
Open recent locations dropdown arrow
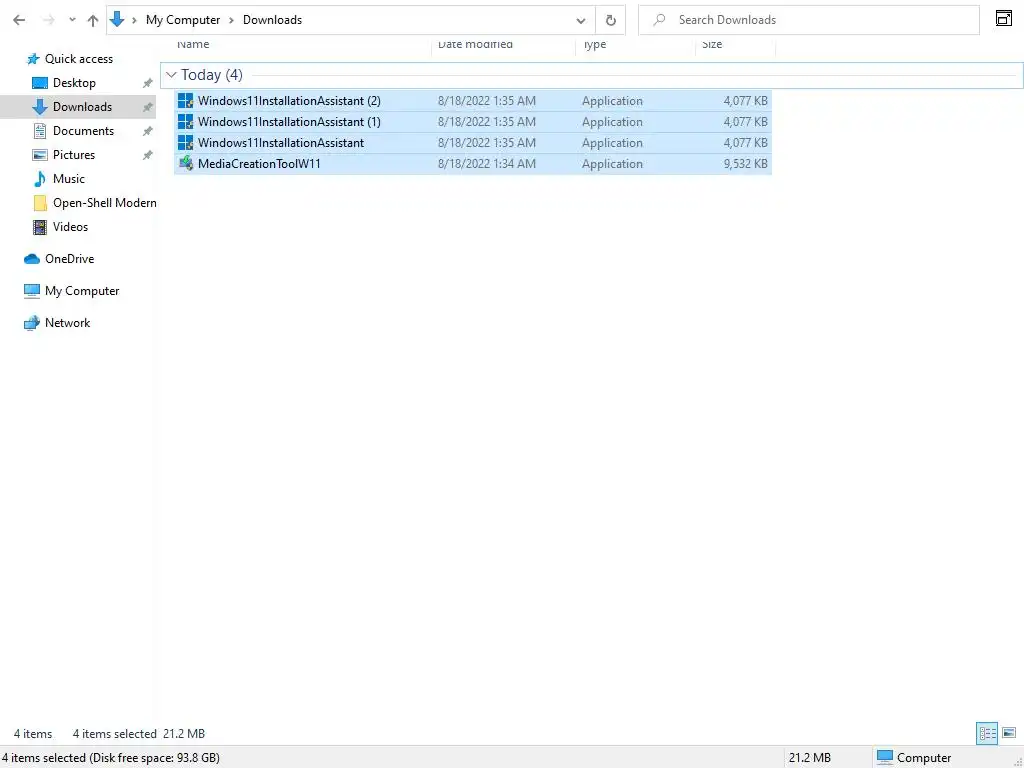72,20
